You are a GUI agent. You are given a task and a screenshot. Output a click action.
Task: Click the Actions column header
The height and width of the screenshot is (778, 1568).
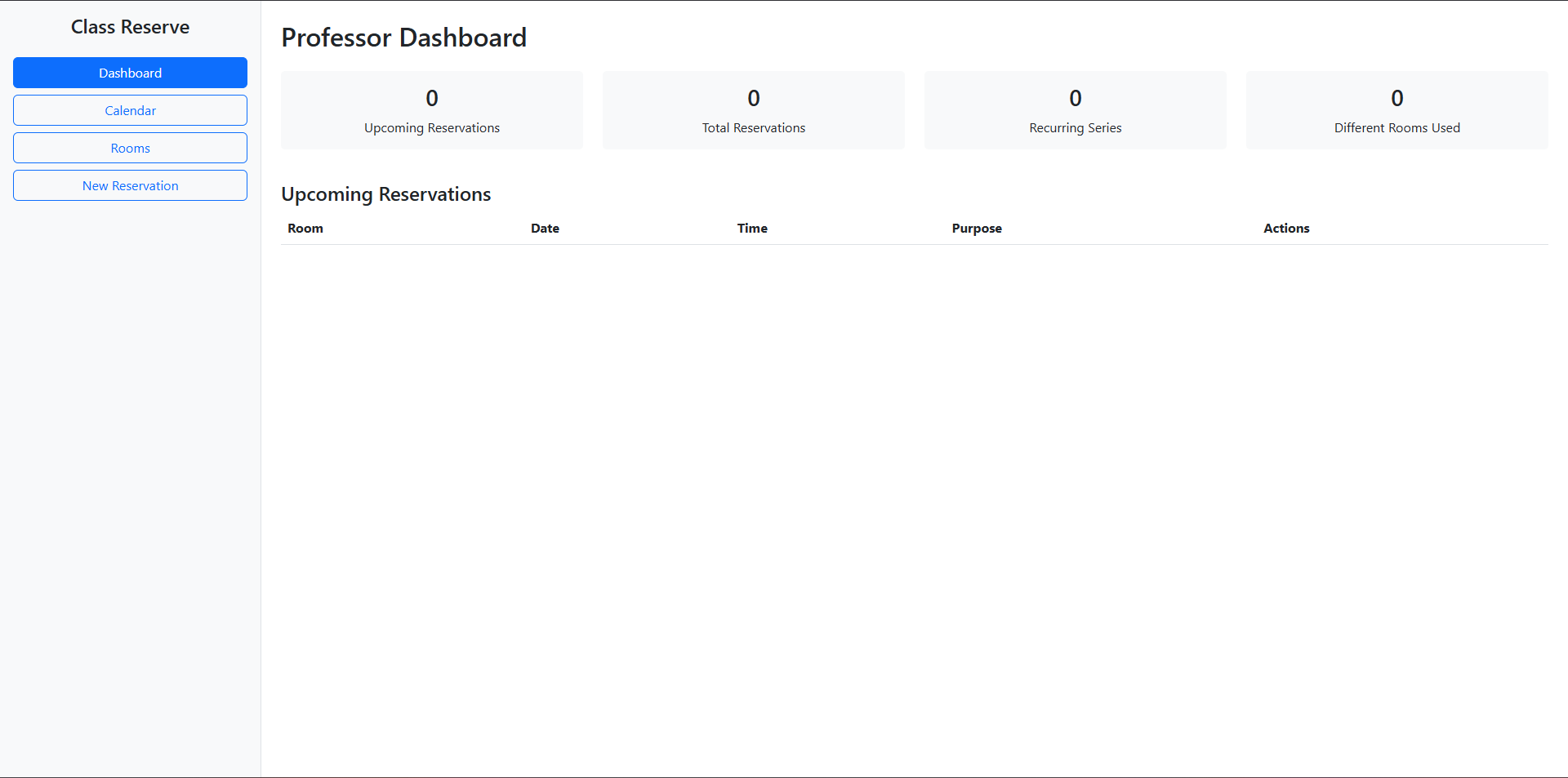point(1286,229)
